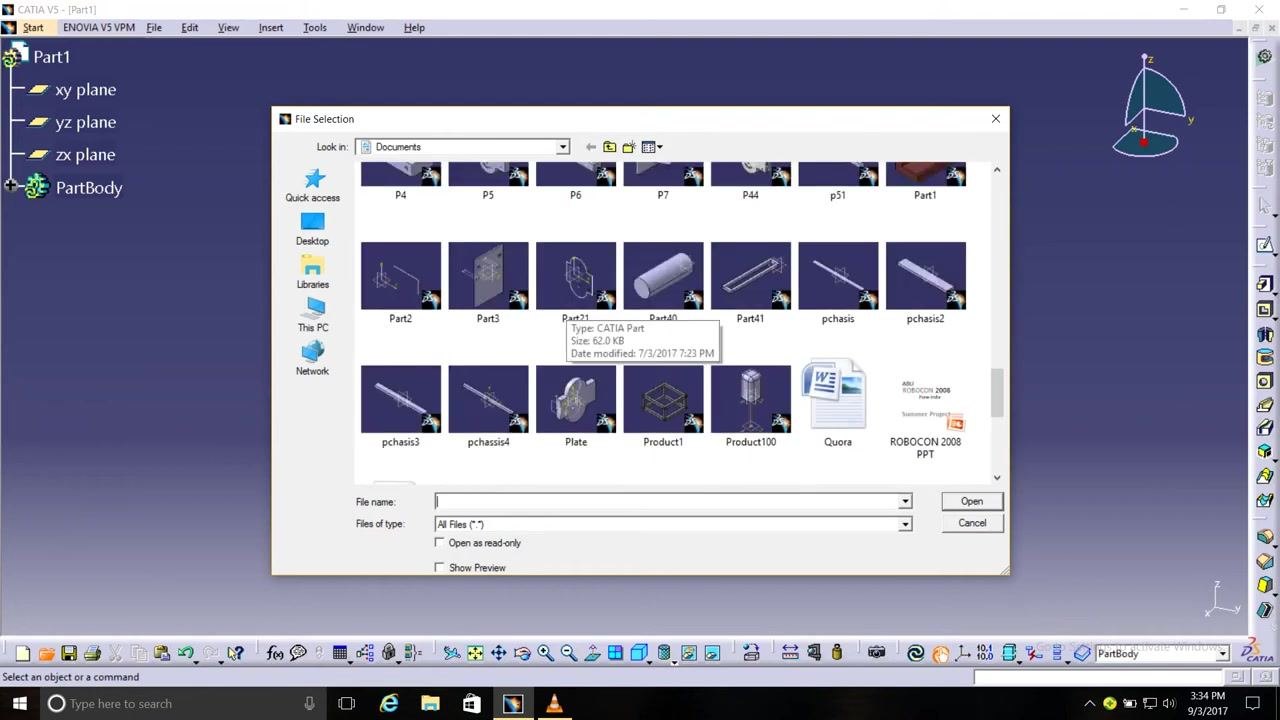Viewport: 1280px width, 720px height.
Task: Click the Capture camera icon
Action: [x=877, y=653]
